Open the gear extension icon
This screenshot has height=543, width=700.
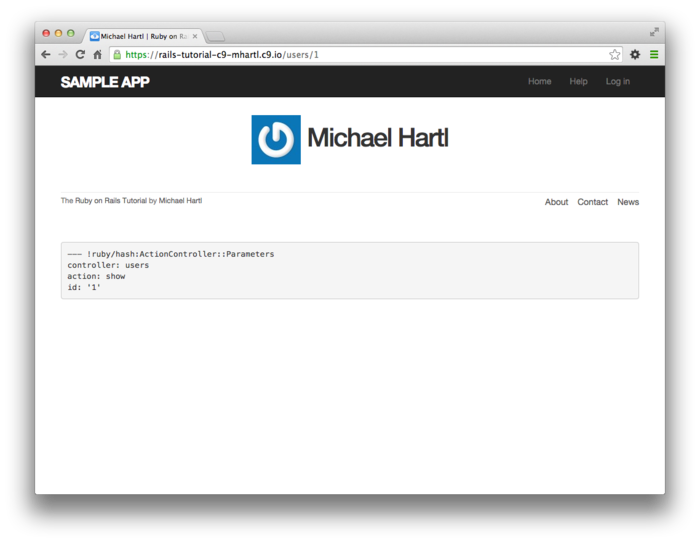tap(635, 54)
